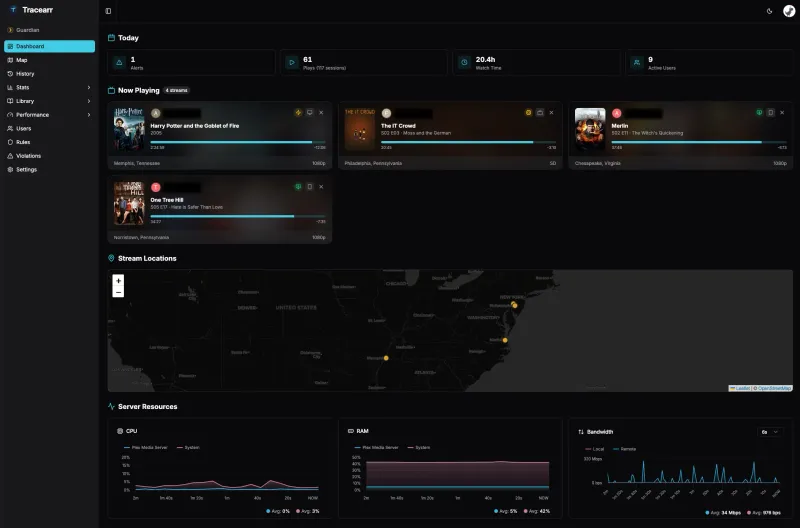800x528 pixels.
Task: Terminate the One Tree Hill stream
Action: 321,187
